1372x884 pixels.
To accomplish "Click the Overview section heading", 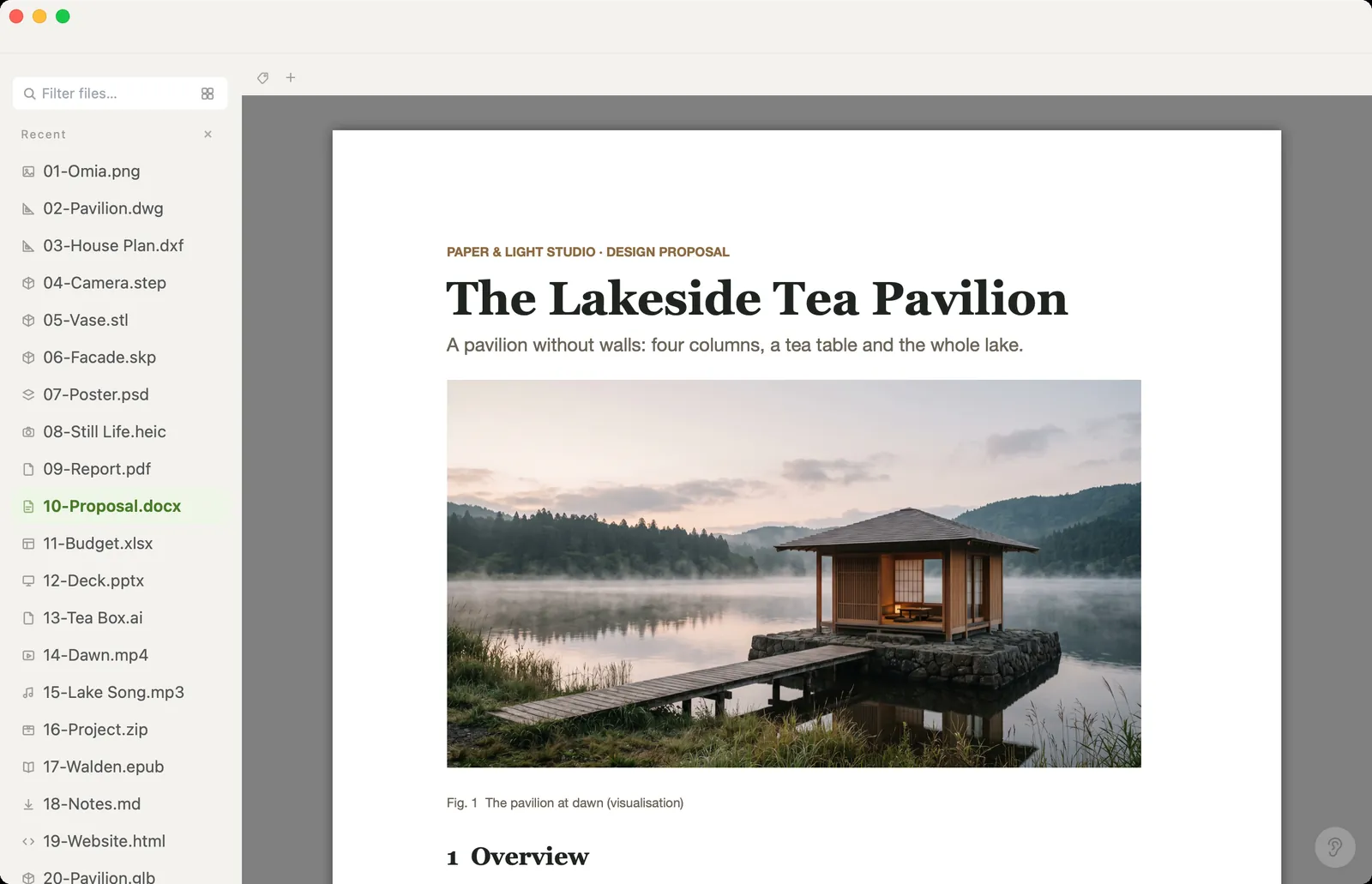I will [x=518, y=857].
